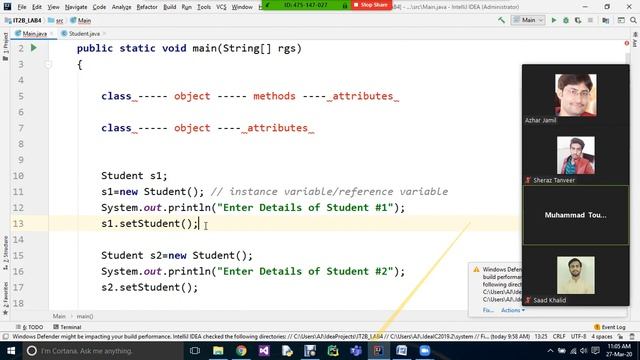Click the Stop Share button
The height and width of the screenshot is (360, 640).
click(371, 5)
